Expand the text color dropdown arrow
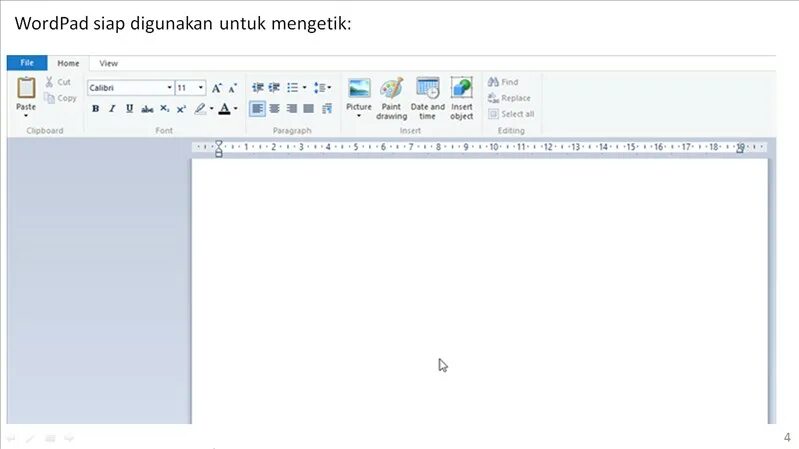Viewport: 799px width, 449px height. pos(235,109)
